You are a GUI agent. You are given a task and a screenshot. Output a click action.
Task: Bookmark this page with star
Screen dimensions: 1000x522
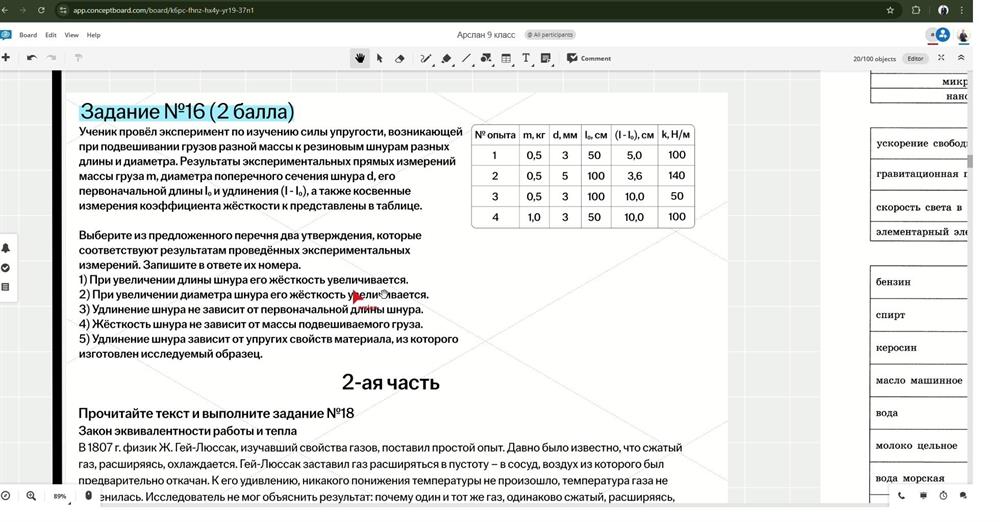(x=890, y=10)
